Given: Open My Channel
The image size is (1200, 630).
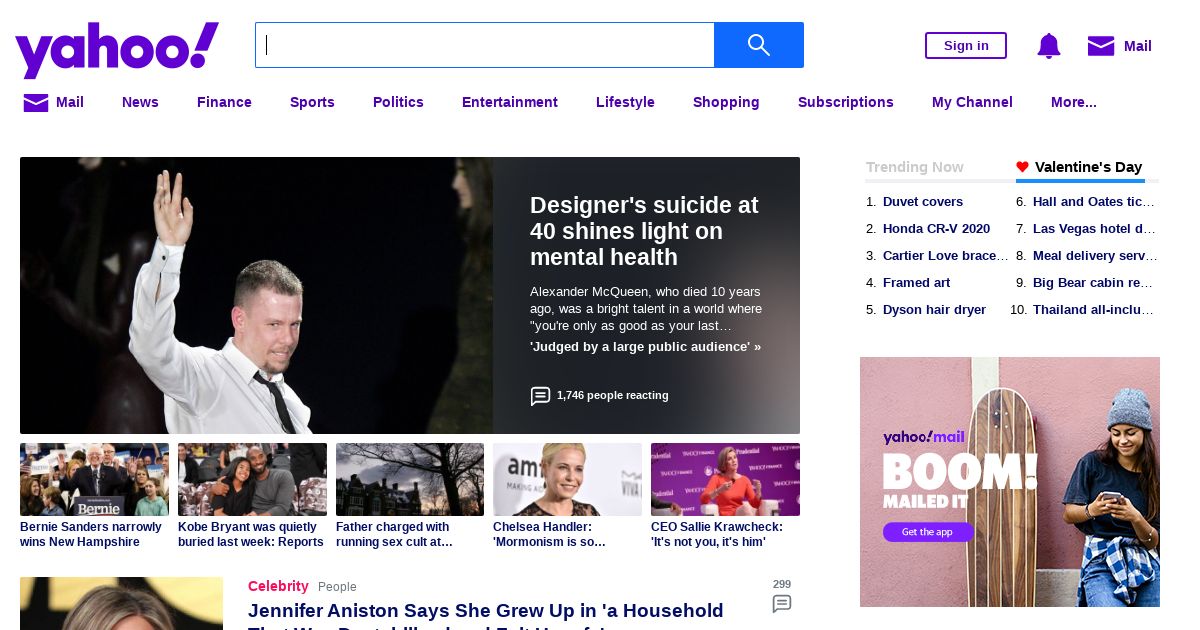Looking at the screenshot, I should pos(972,102).
